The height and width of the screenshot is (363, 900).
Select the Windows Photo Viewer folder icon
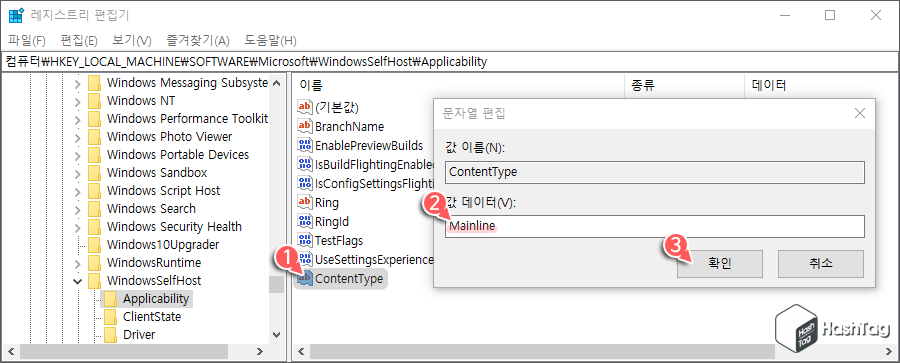[95, 137]
